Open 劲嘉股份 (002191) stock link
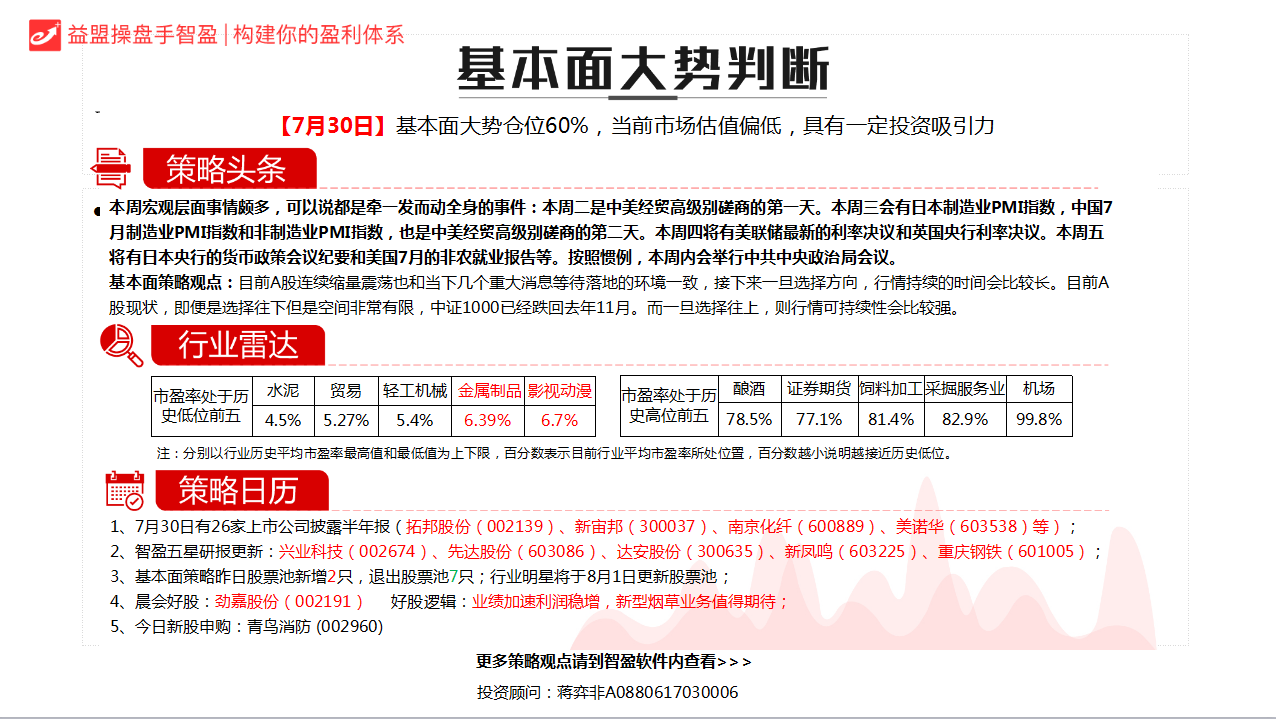The image size is (1276, 719). (283, 601)
